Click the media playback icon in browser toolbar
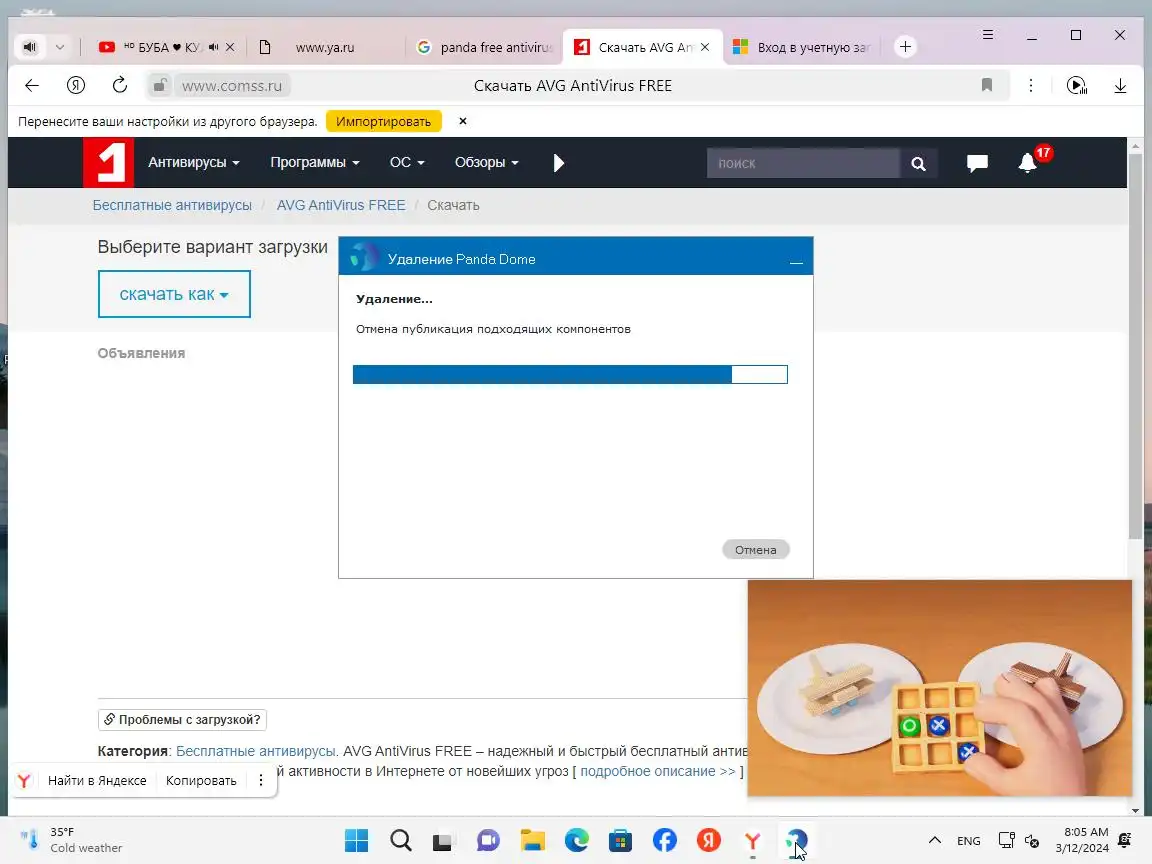The width and height of the screenshot is (1152, 864). 1076,86
